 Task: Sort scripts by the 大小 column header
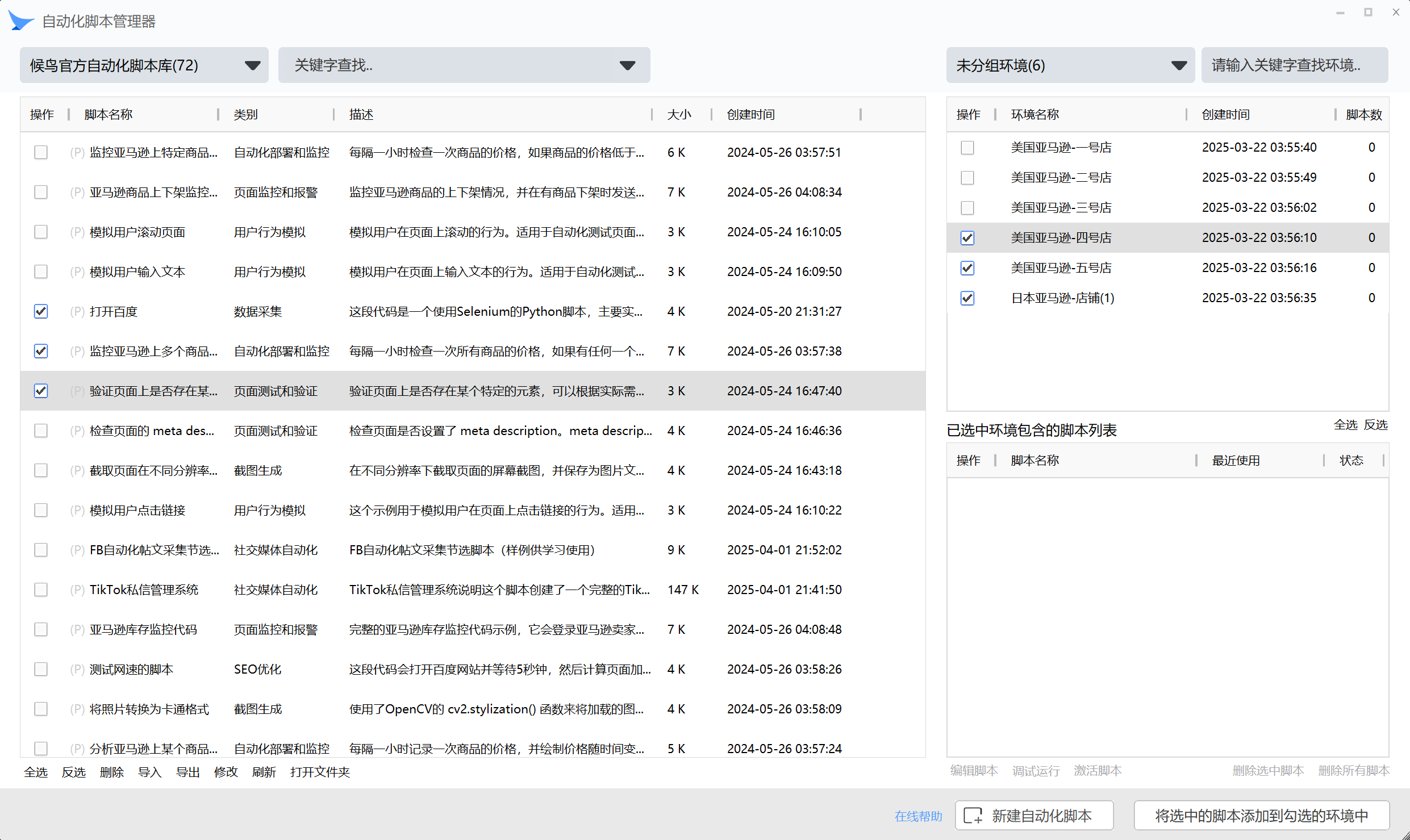tap(679, 115)
